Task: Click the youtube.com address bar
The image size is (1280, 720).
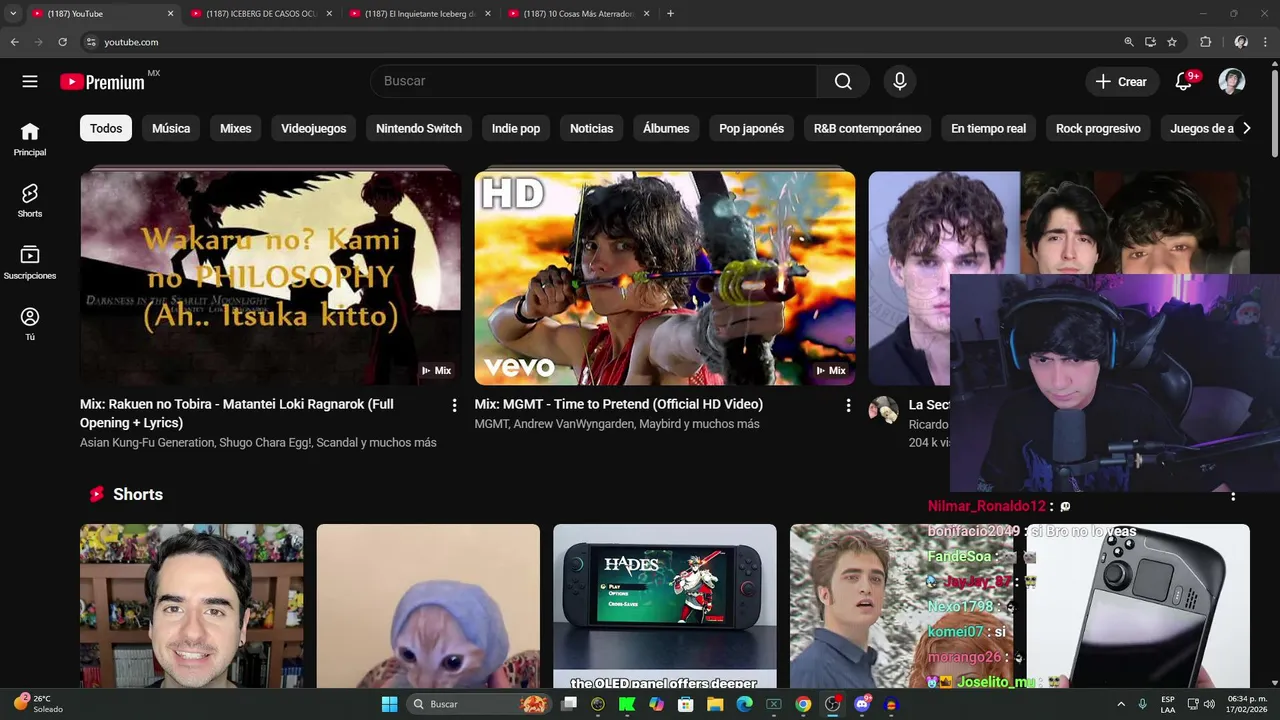Action: click(x=600, y=42)
